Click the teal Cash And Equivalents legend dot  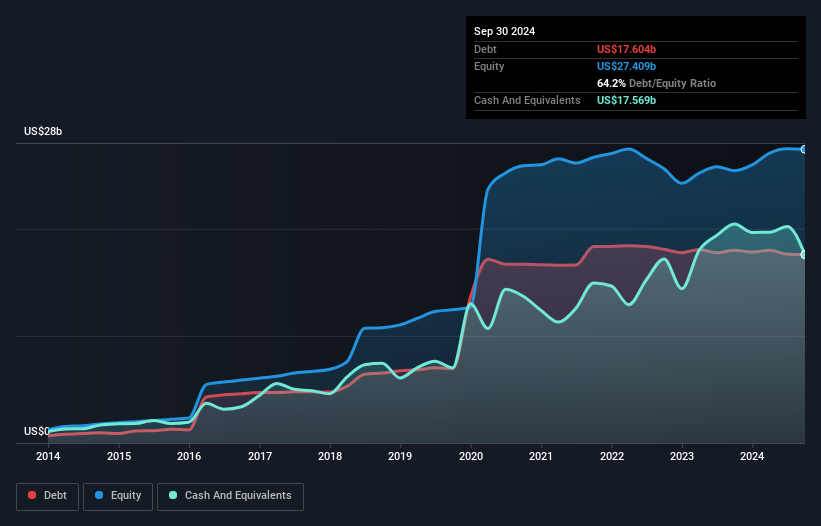tap(173, 495)
